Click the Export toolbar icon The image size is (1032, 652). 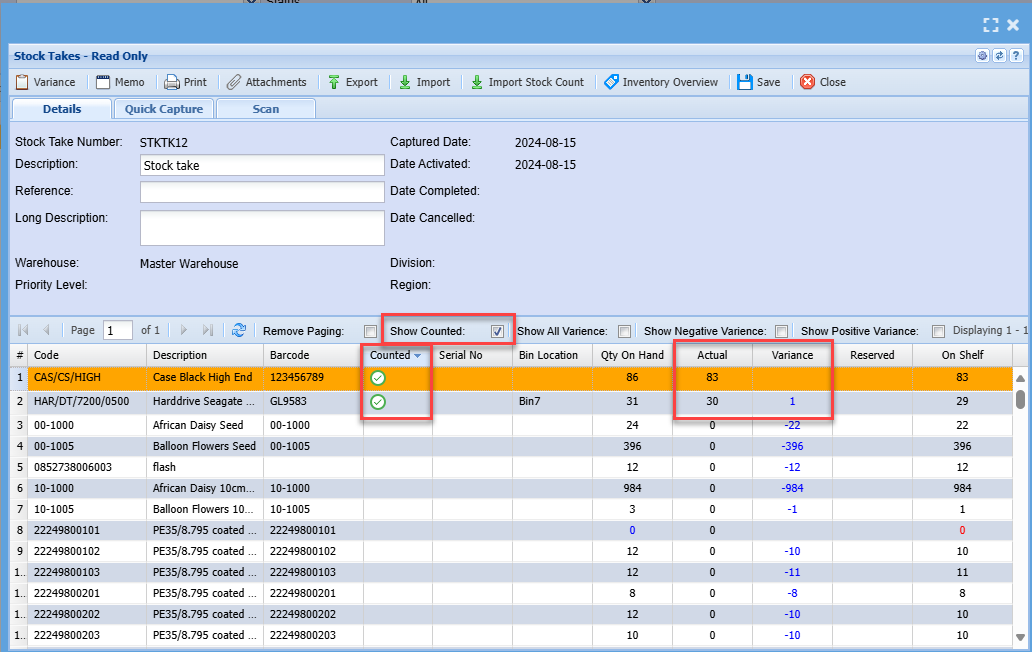click(x=334, y=82)
